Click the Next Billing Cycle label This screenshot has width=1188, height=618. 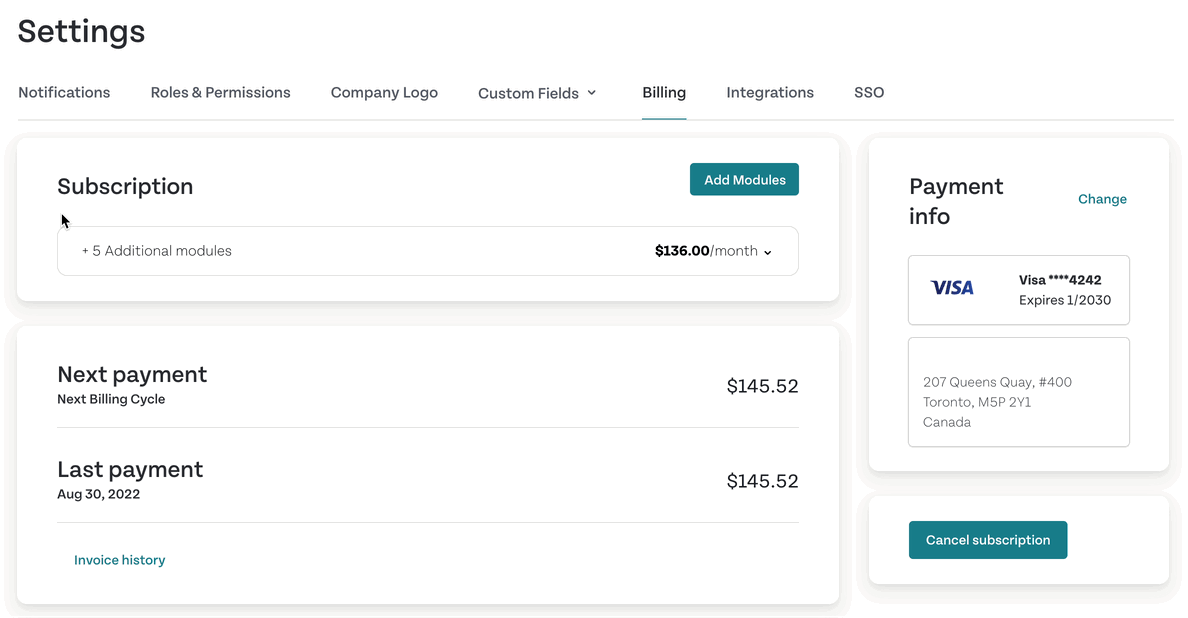click(x=111, y=399)
